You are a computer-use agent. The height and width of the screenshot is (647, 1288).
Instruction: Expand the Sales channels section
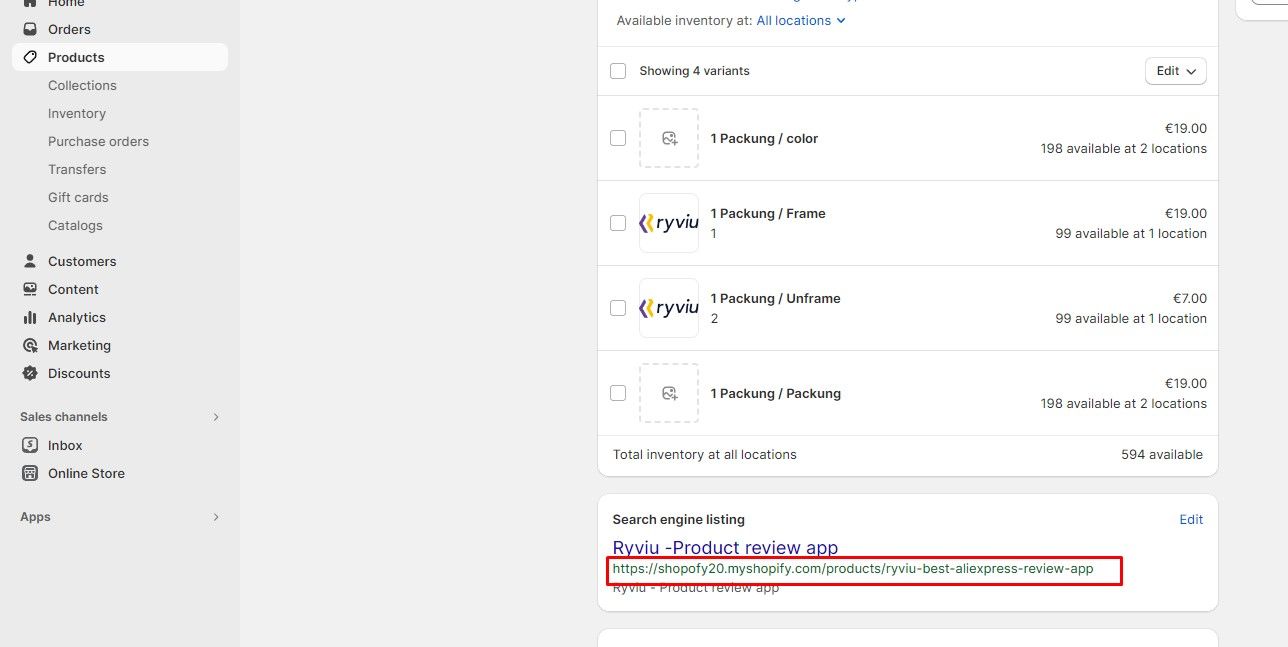[x=216, y=417]
